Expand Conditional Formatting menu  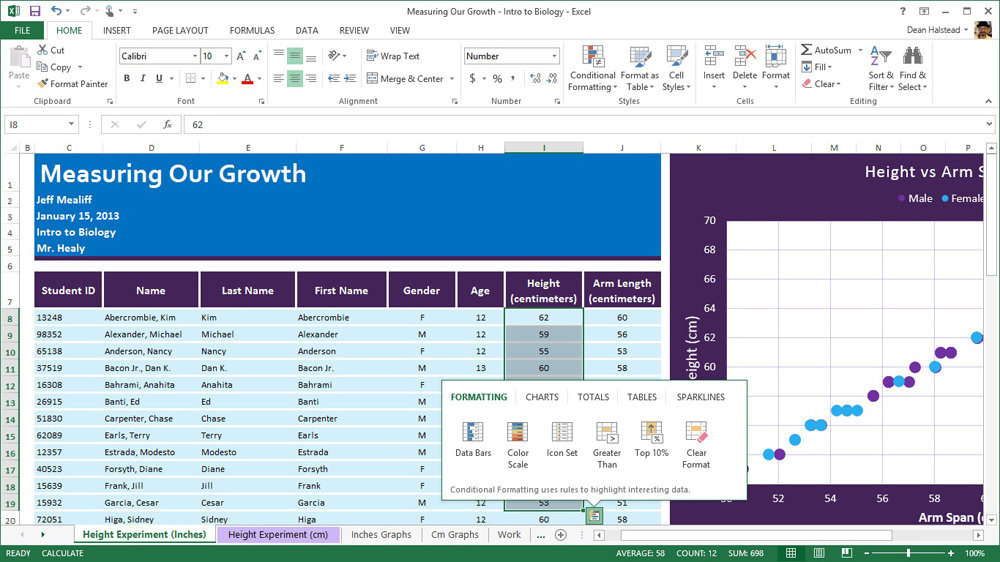[x=592, y=69]
